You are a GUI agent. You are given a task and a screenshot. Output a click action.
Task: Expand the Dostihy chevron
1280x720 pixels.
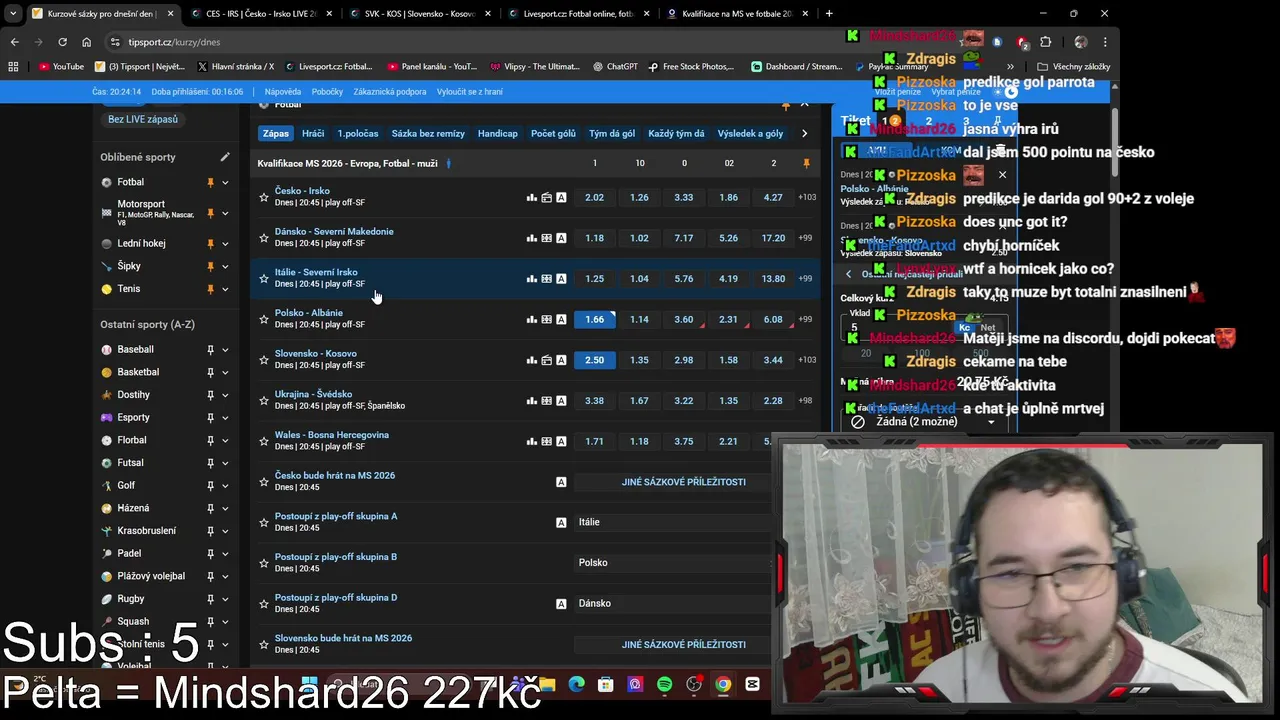pos(225,395)
